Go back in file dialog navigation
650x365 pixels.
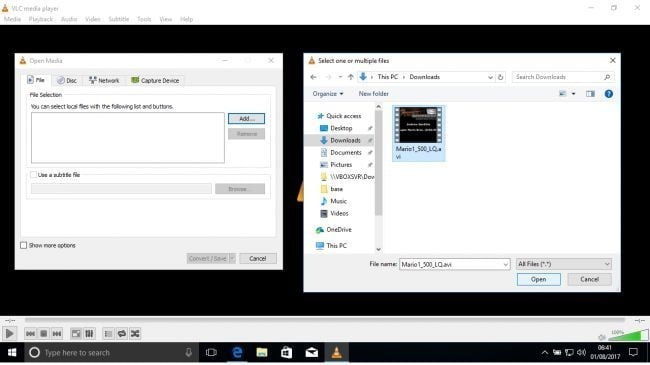tap(313, 77)
